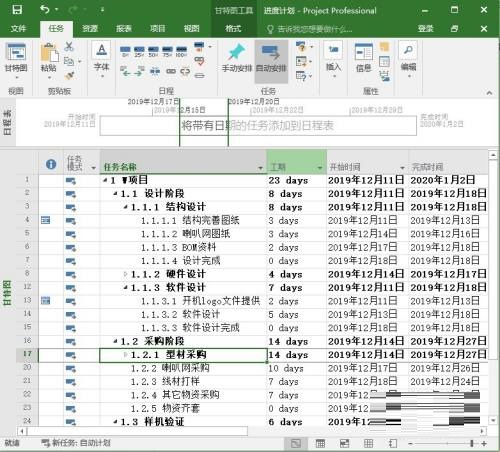Screen dimensions: 500x452
Task: Switch to the View (视图) tab
Action: click(192, 29)
